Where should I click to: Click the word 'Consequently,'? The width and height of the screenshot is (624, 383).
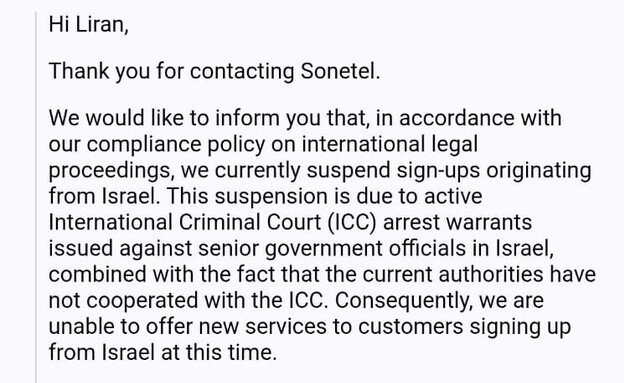point(404,301)
